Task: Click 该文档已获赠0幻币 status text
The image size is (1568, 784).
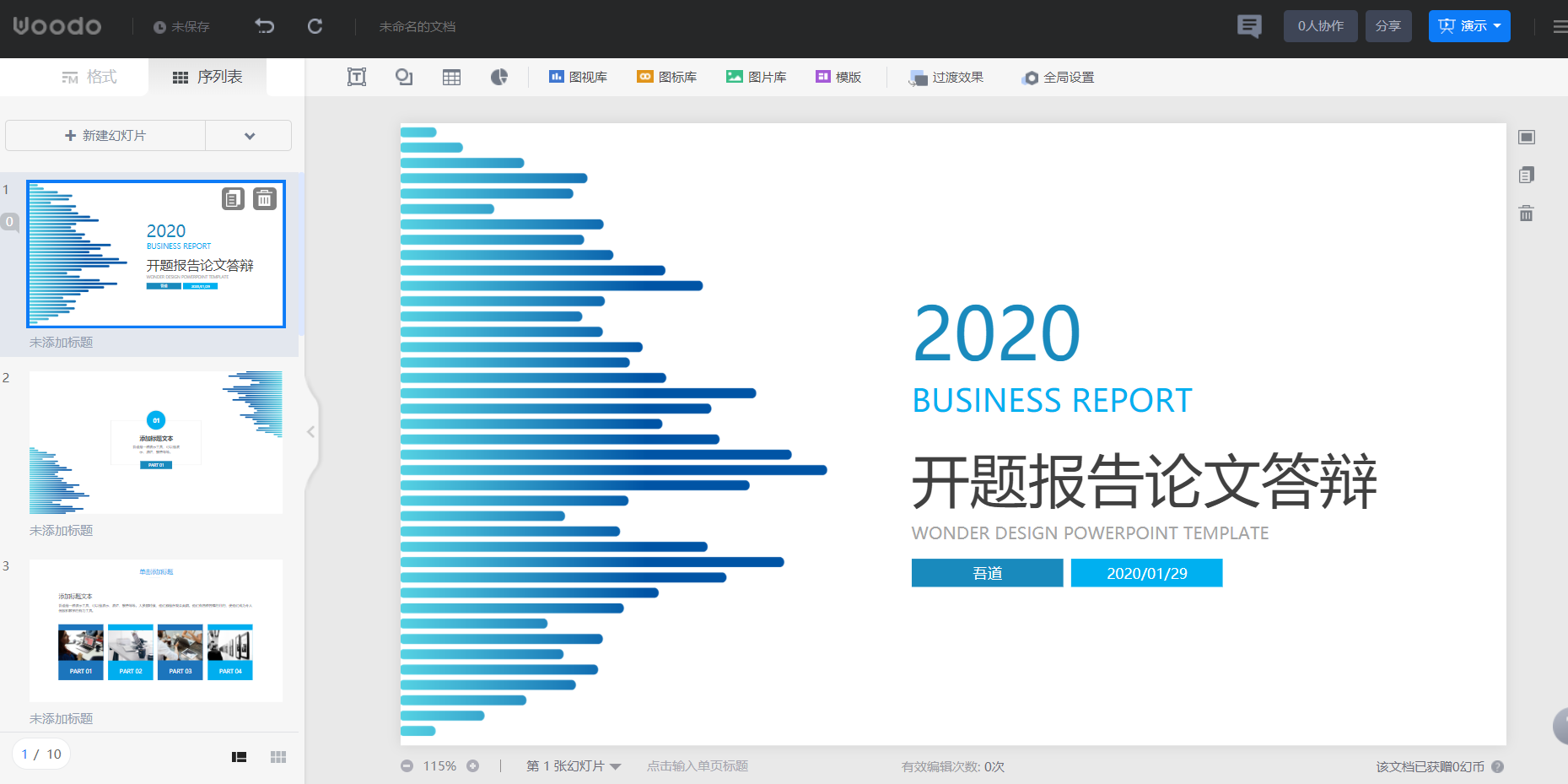Action: pyautogui.click(x=1430, y=767)
